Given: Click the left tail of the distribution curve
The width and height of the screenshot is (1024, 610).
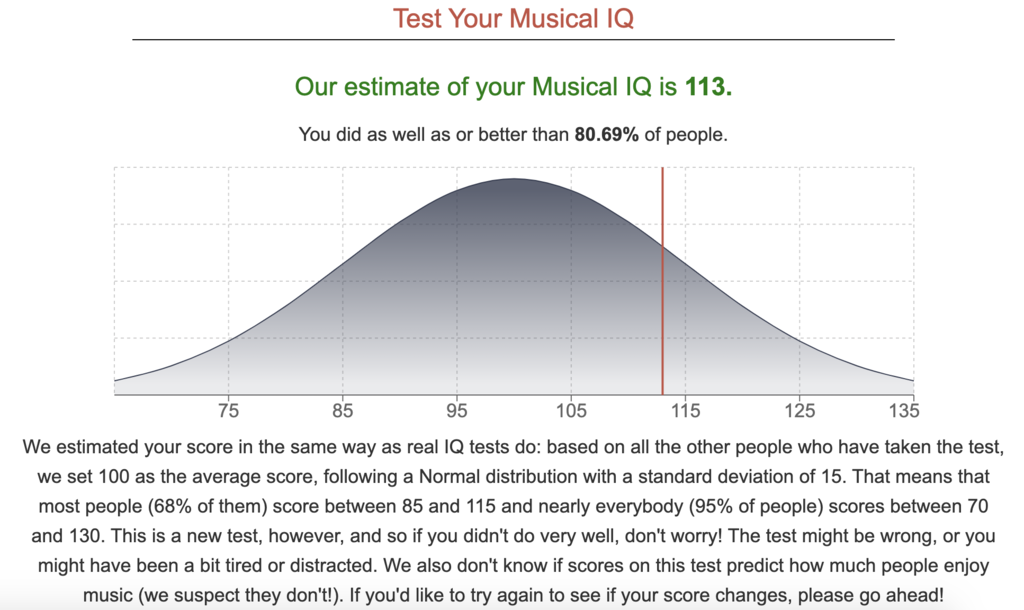Looking at the screenshot, I should pos(150,372).
